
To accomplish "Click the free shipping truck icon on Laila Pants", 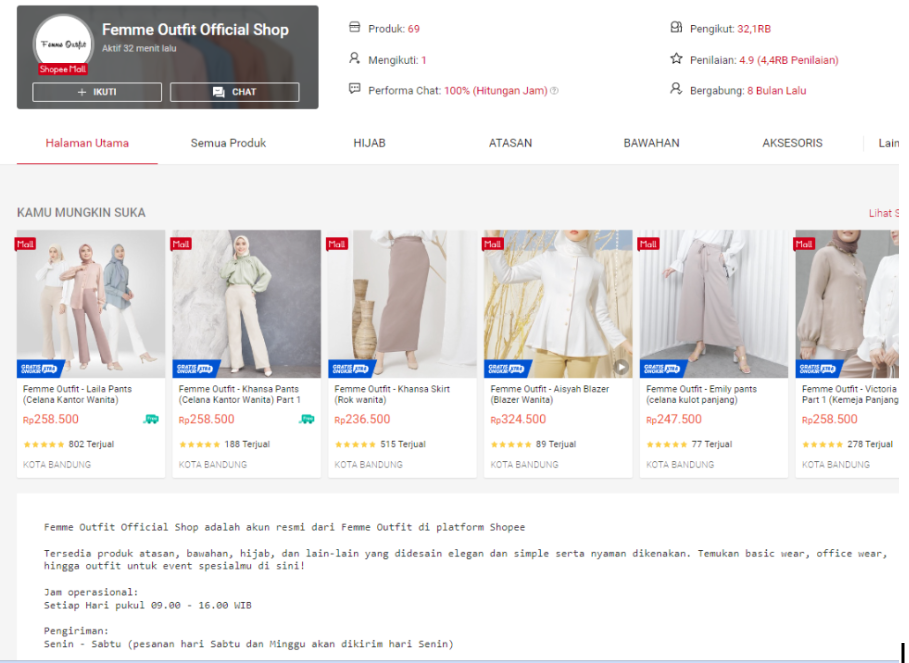I will point(151,419).
